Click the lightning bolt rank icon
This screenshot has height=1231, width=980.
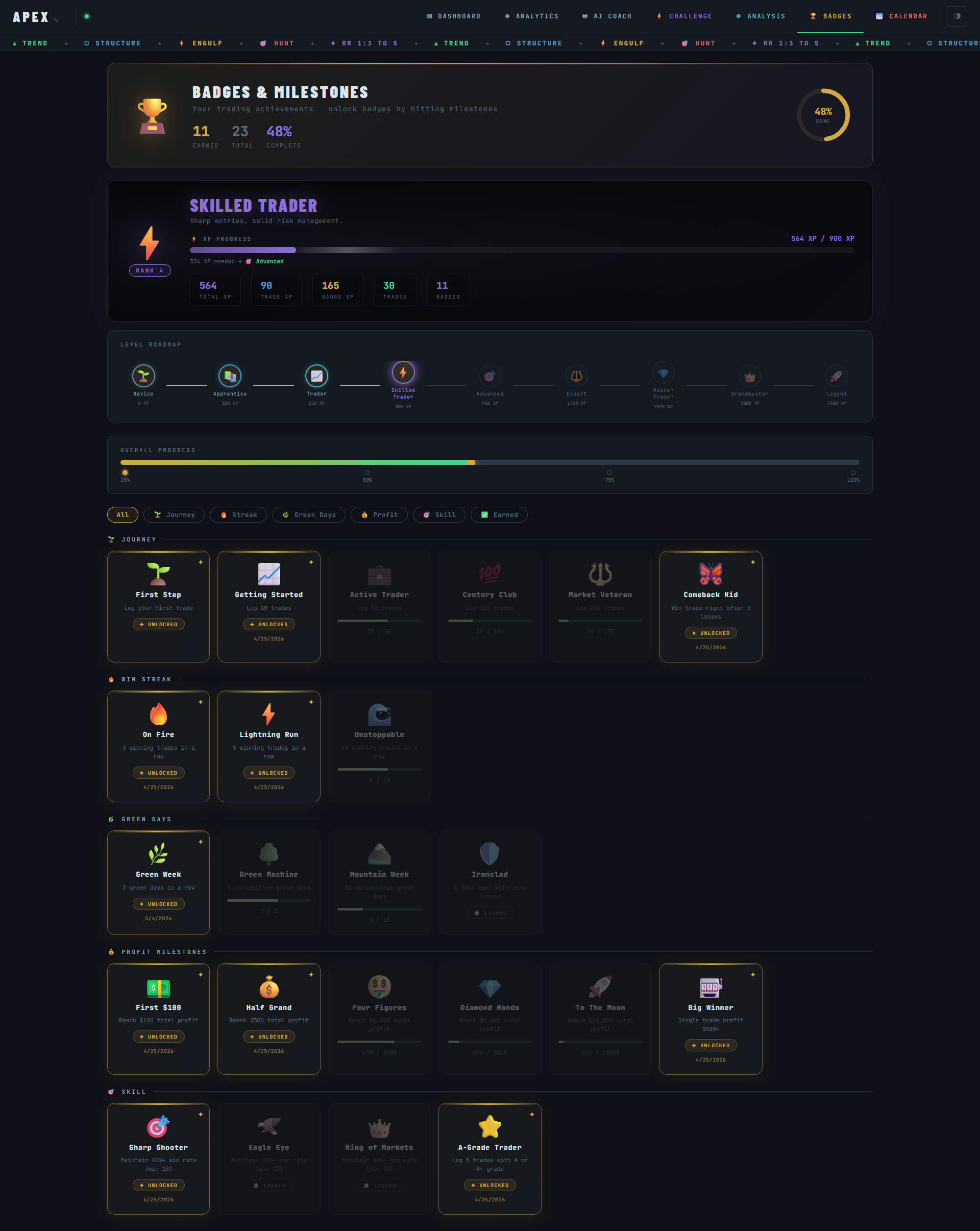tap(150, 242)
